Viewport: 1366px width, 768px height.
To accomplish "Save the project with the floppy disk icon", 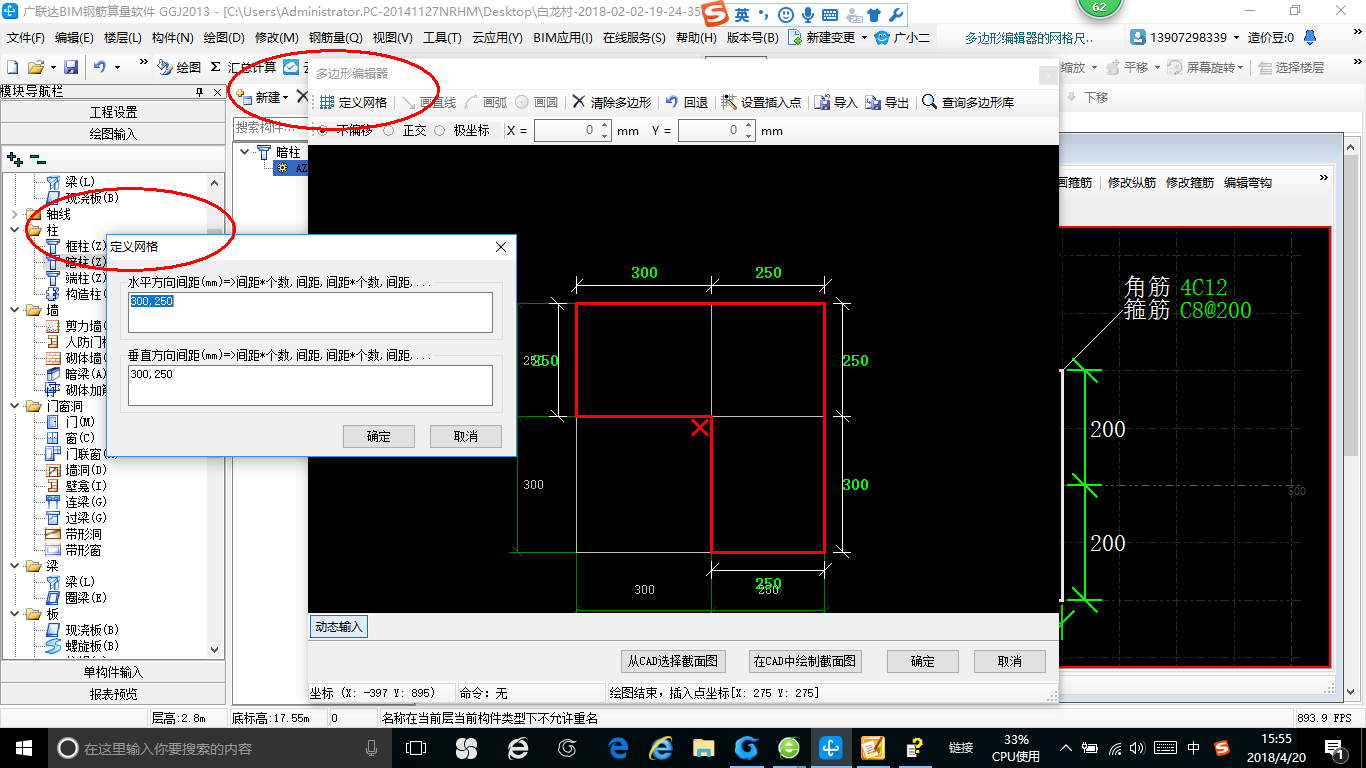I will pyautogui.click(x=71, y=67).
